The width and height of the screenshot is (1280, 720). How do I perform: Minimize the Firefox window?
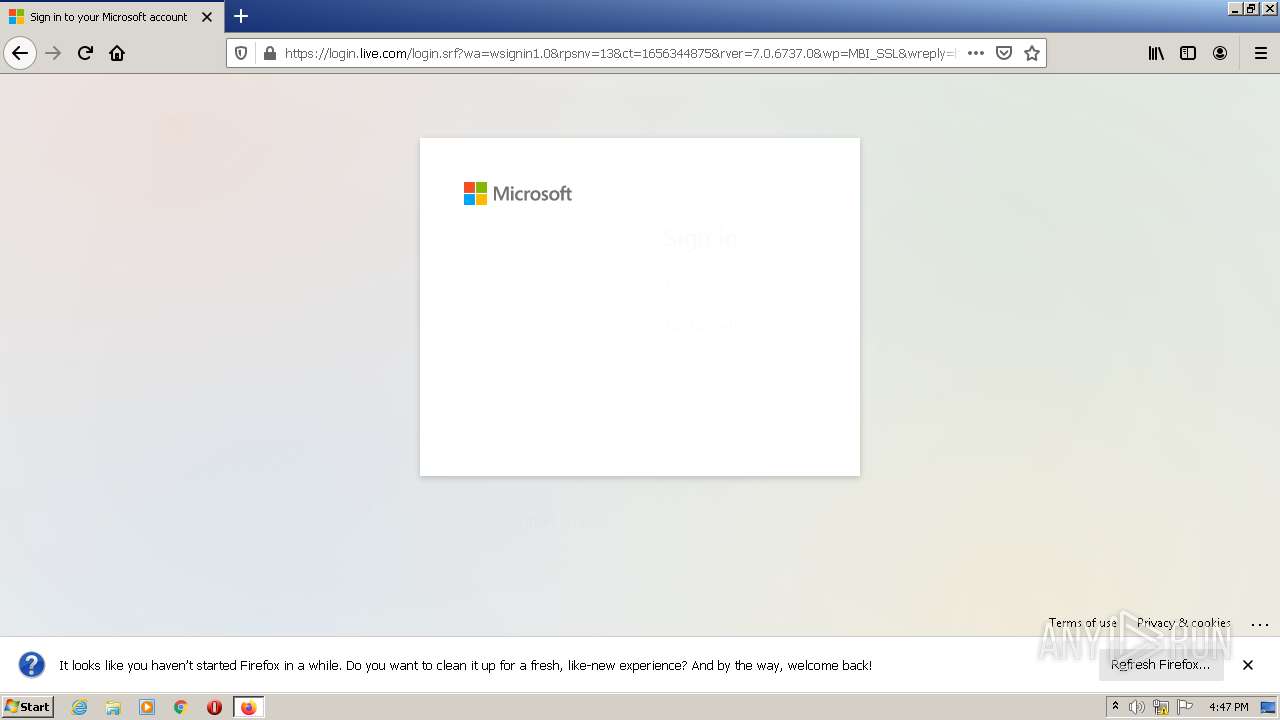[1235, 8]
